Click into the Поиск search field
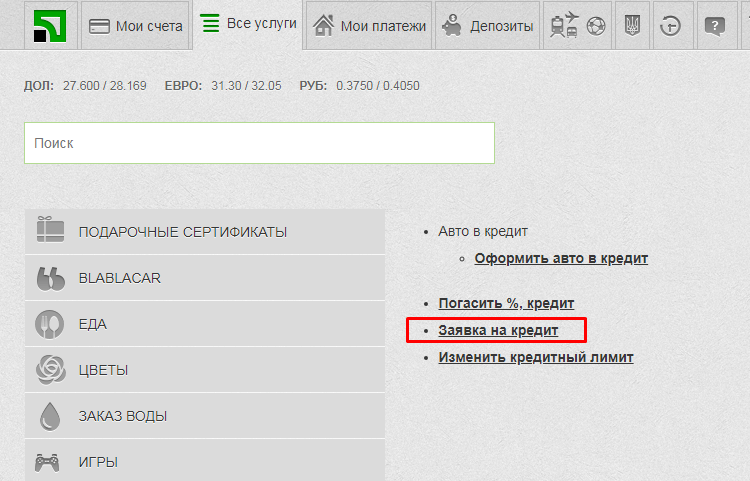Screen dimensions: 750x481 click(x=259, y=143)
